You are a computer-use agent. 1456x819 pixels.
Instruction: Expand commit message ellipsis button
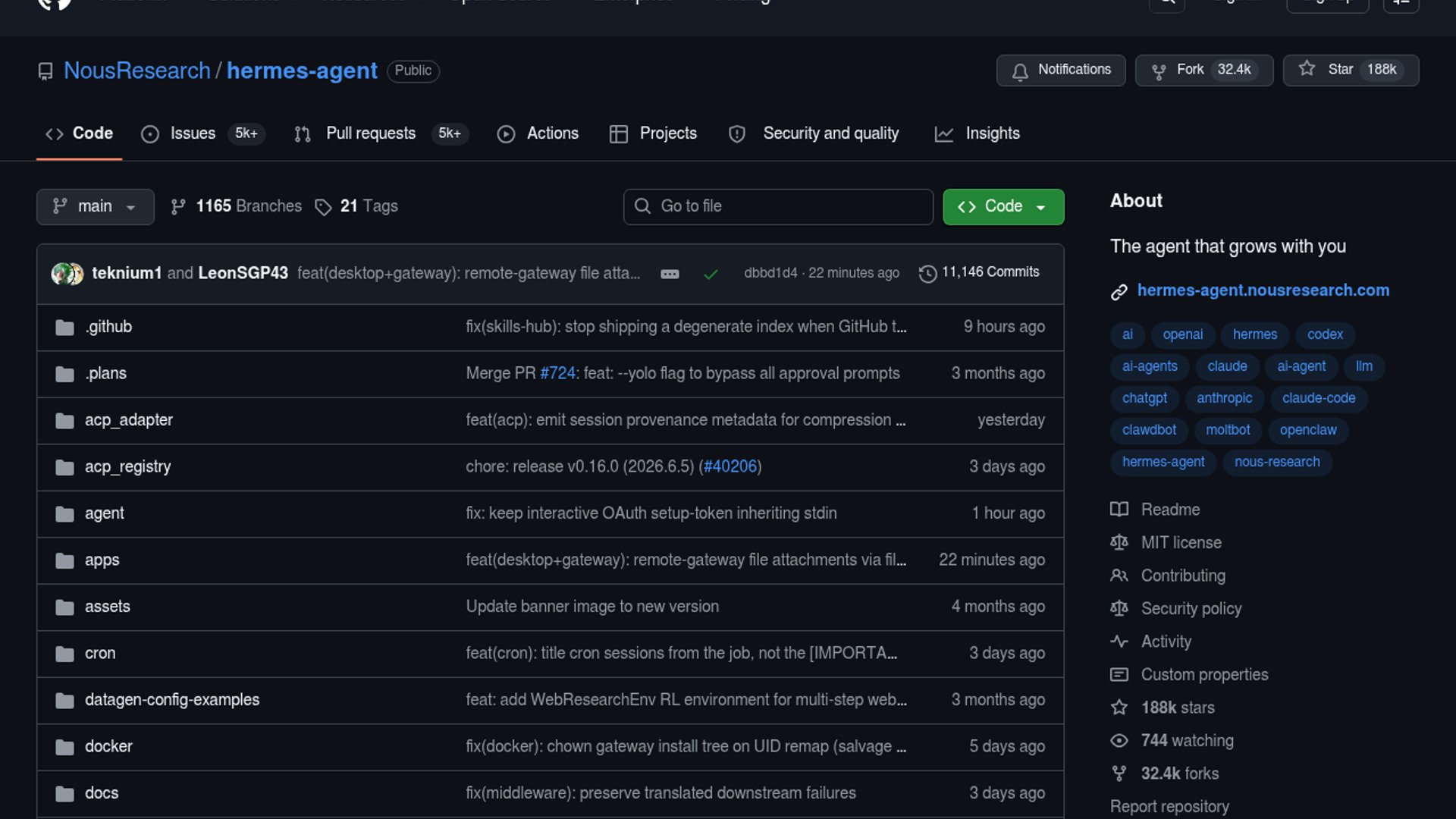670,275
